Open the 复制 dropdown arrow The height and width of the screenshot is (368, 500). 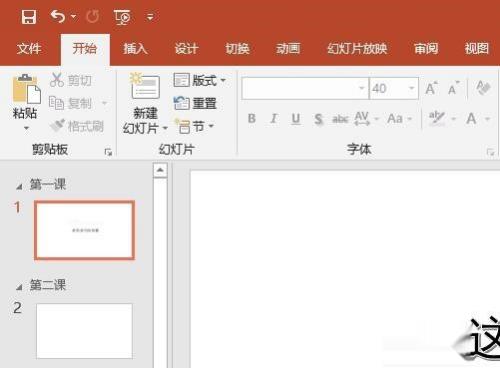[104, 103]
